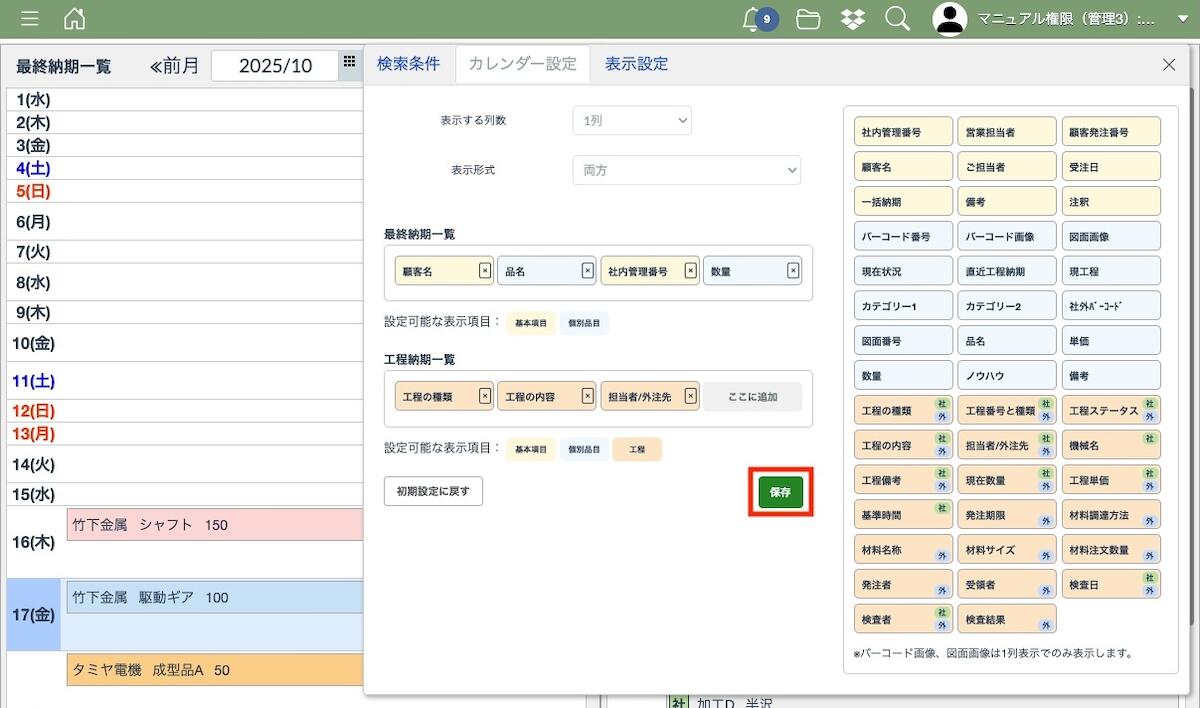1200x708 pixels.
Task: Select the orange 工程 category swatch
Action: tap(637, 450)
